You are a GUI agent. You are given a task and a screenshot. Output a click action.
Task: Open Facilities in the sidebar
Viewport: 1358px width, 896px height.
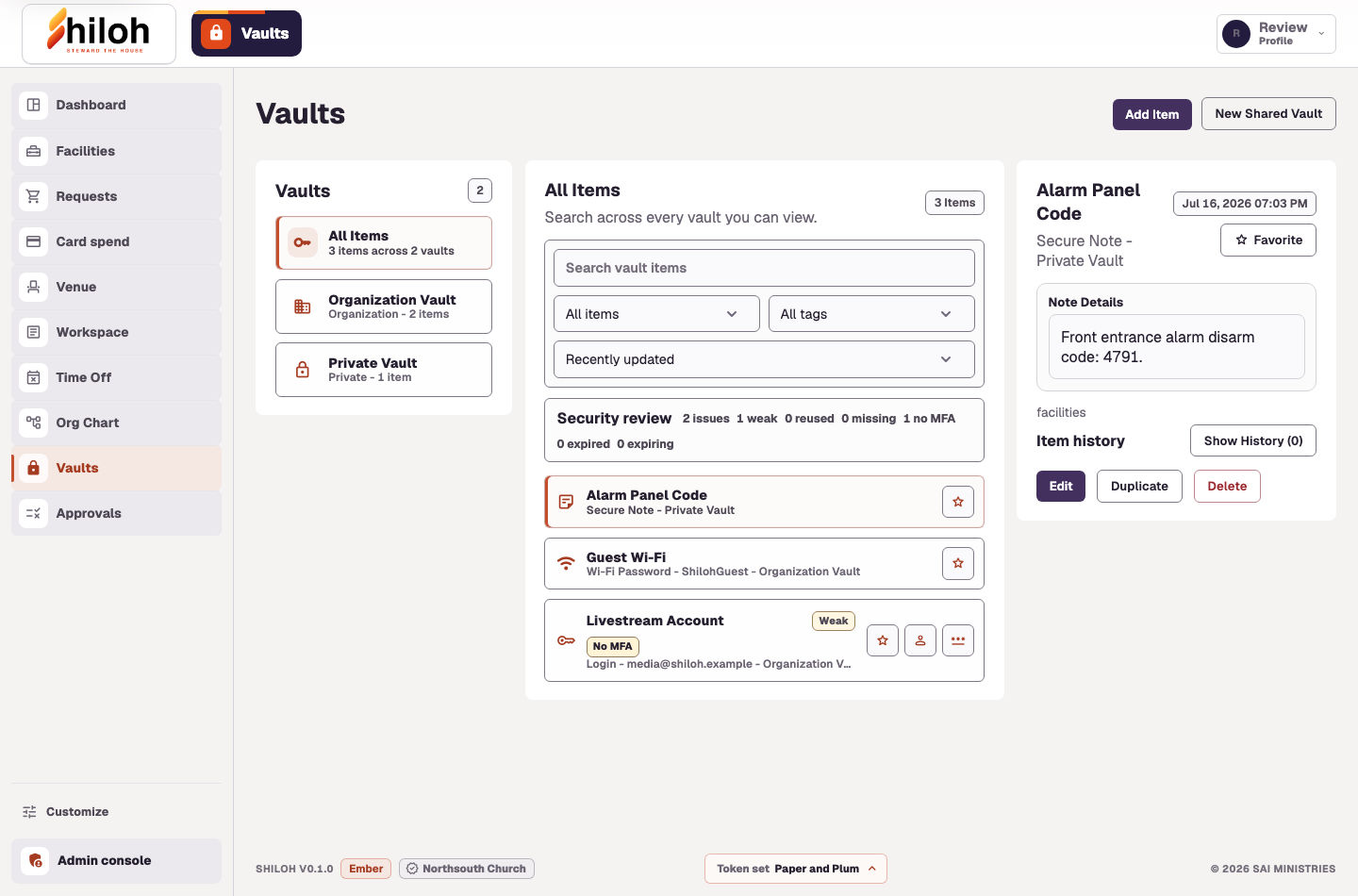click(117, 151)
